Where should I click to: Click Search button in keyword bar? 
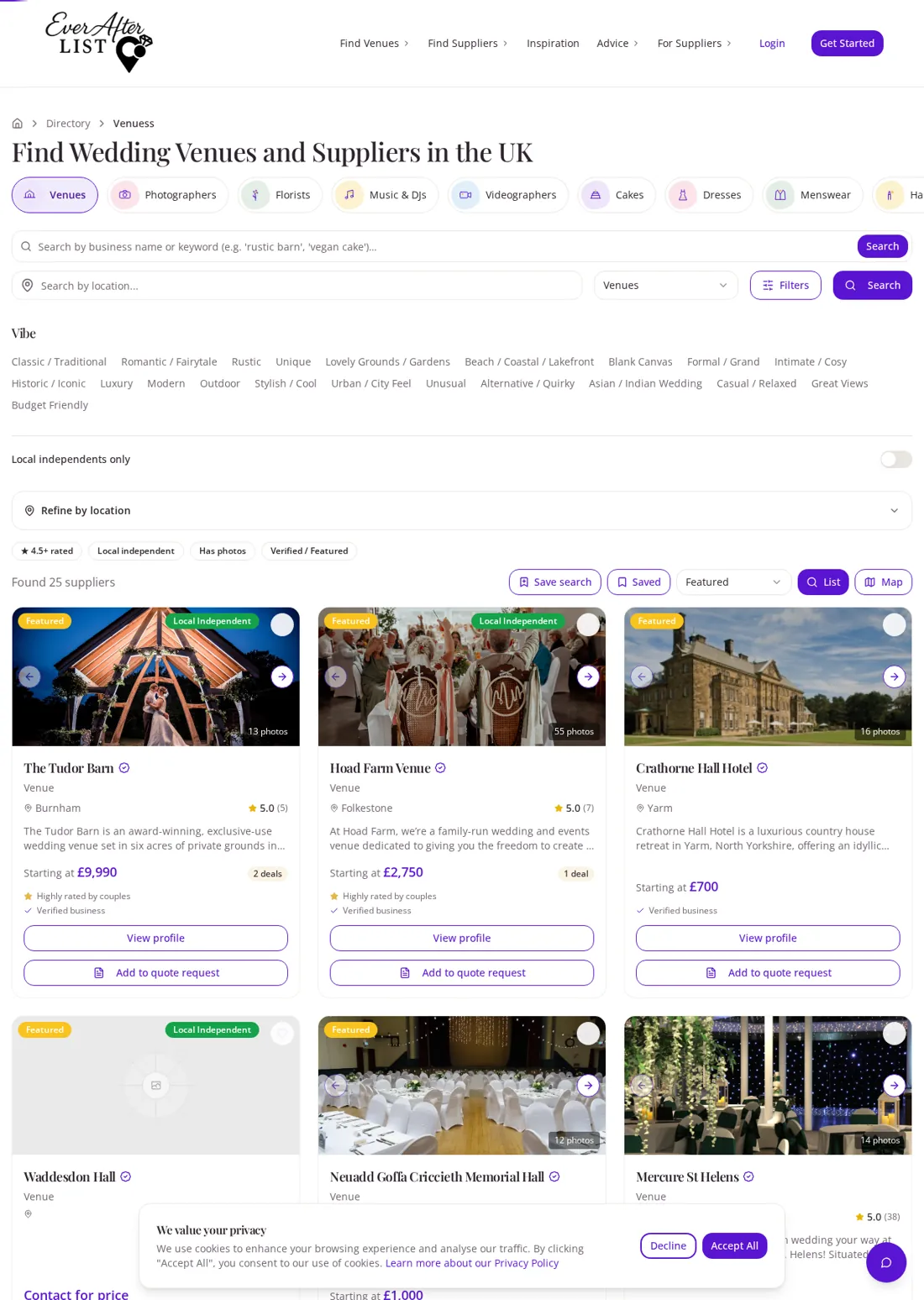point(882,246)
